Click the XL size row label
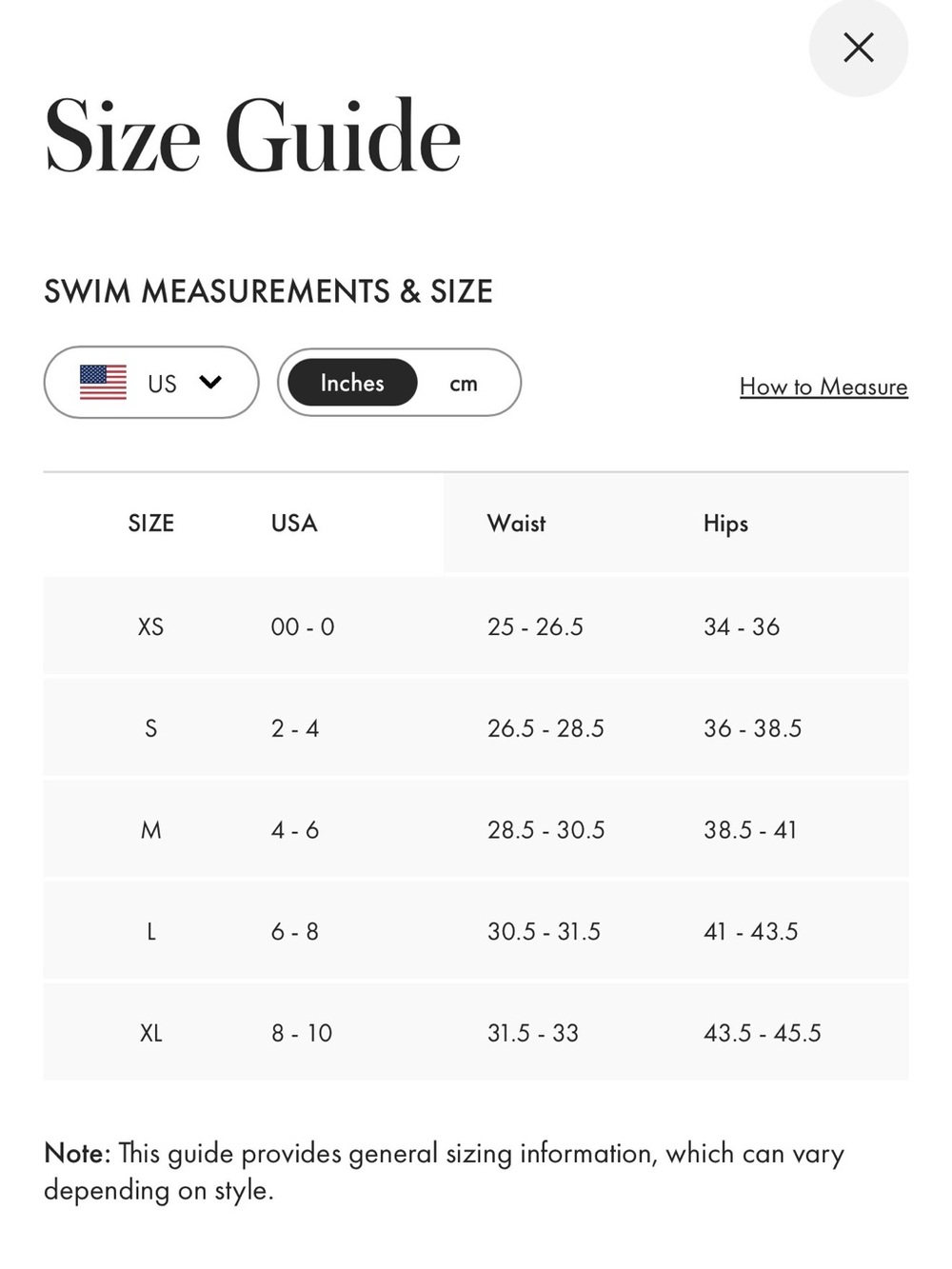Viewport: 952px width, 1269px height. 150,1033
